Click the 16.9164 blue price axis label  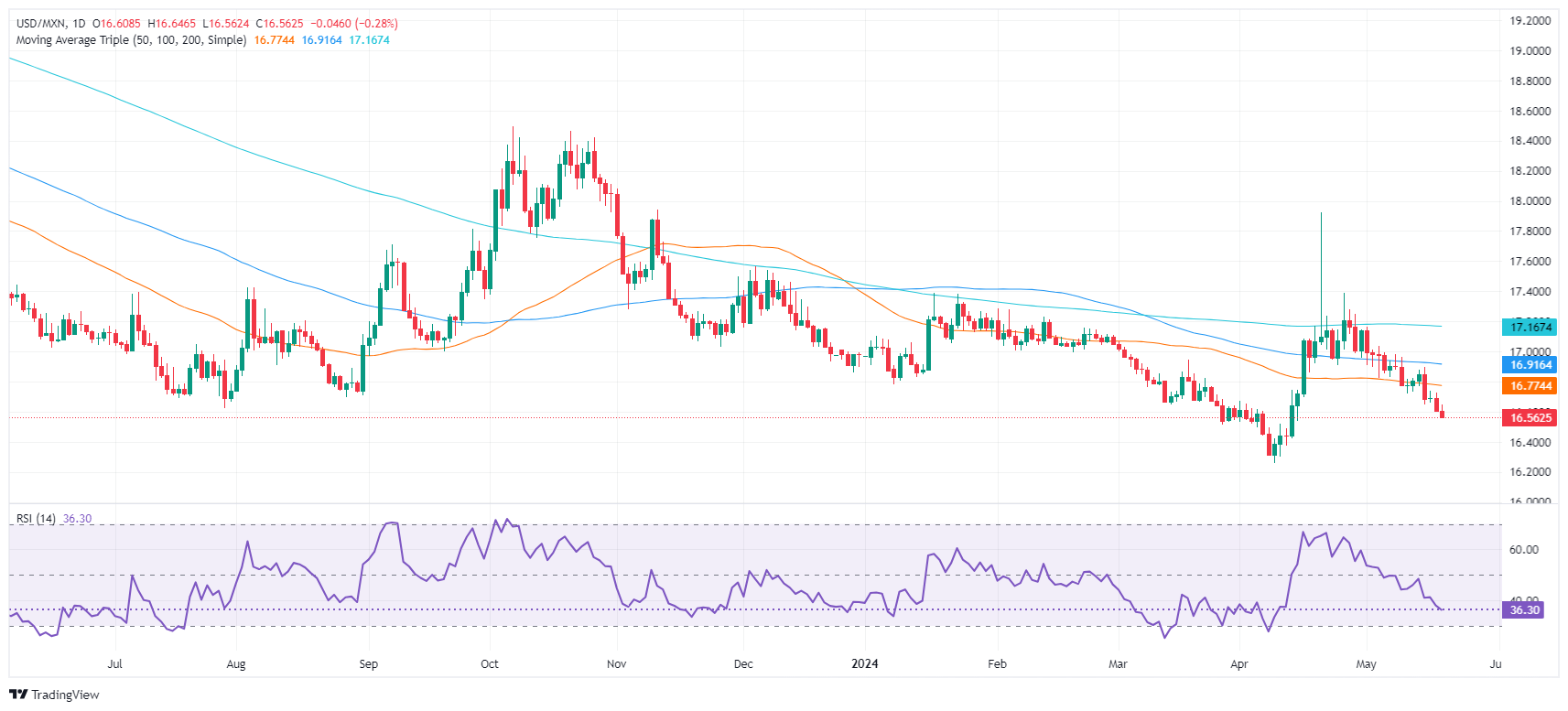[1529, 365]
